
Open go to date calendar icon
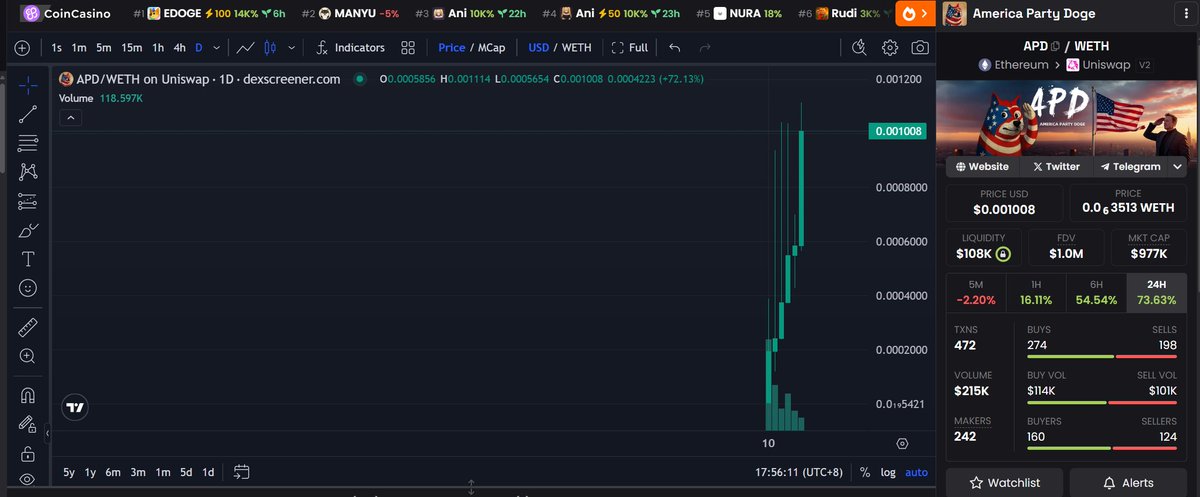pos(241,472)
